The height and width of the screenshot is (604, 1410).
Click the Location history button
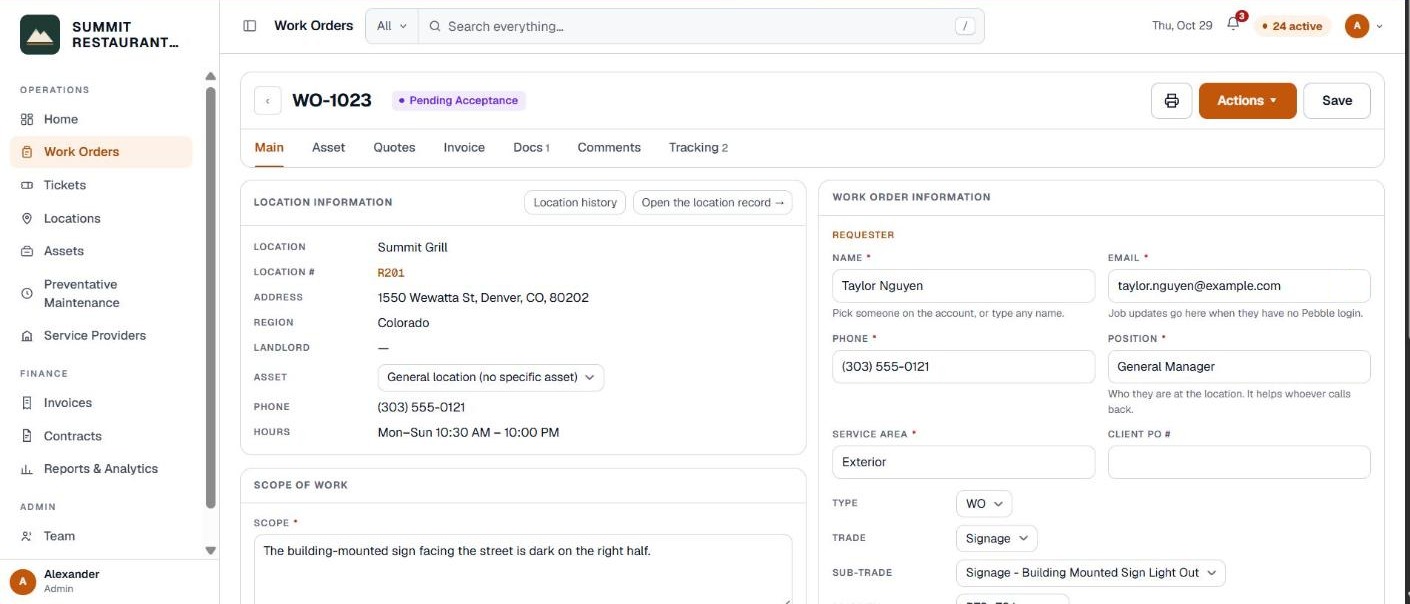click(575, 203)
